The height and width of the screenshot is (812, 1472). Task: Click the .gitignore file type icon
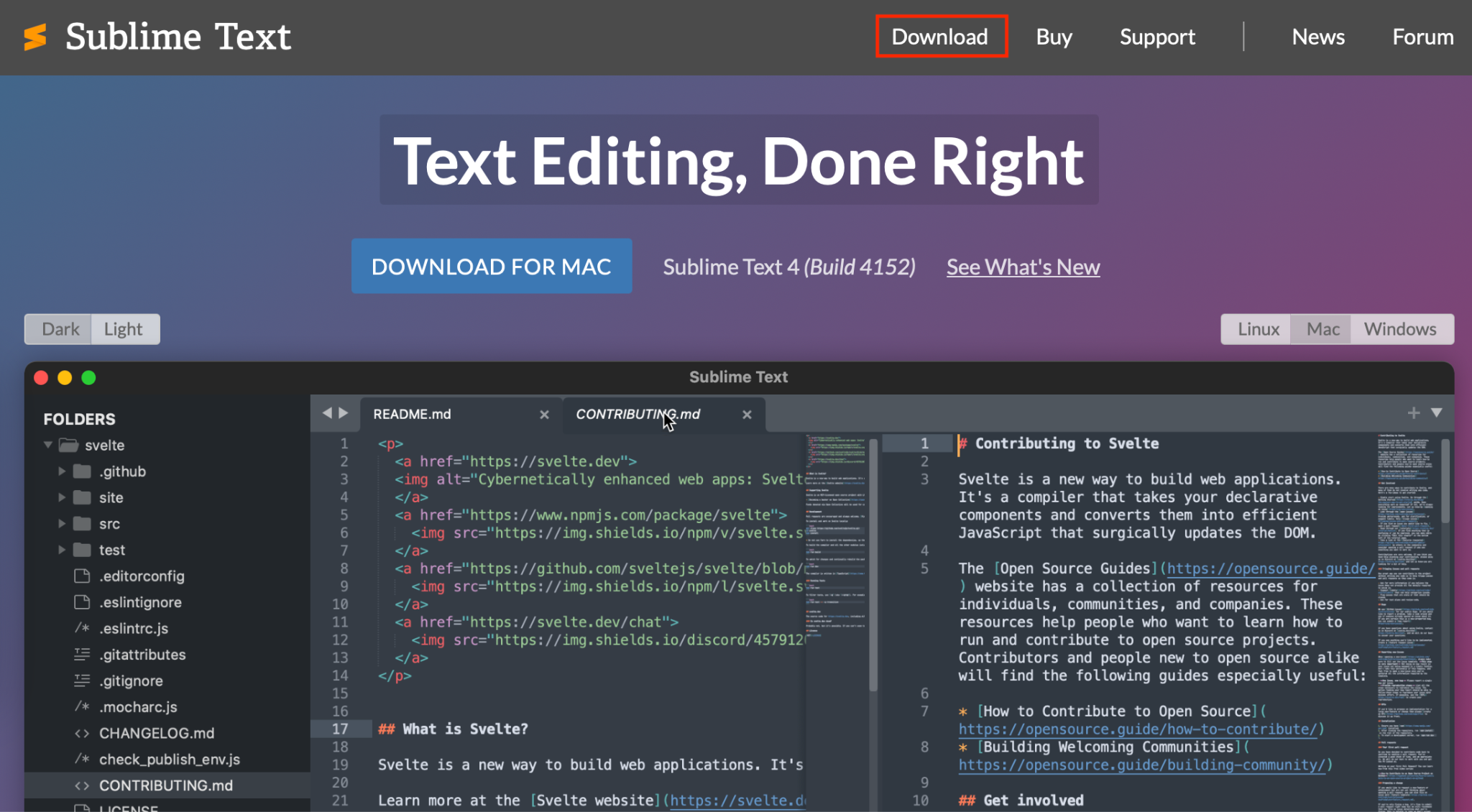tap(83, 680)
